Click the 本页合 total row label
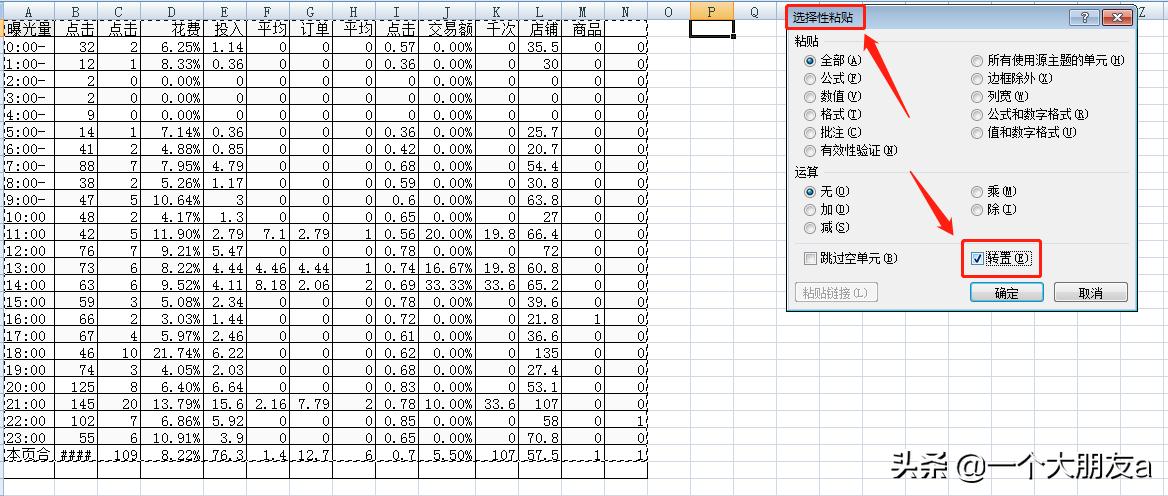The height and width of the screenshot is (496, 1168). (28, 454)
